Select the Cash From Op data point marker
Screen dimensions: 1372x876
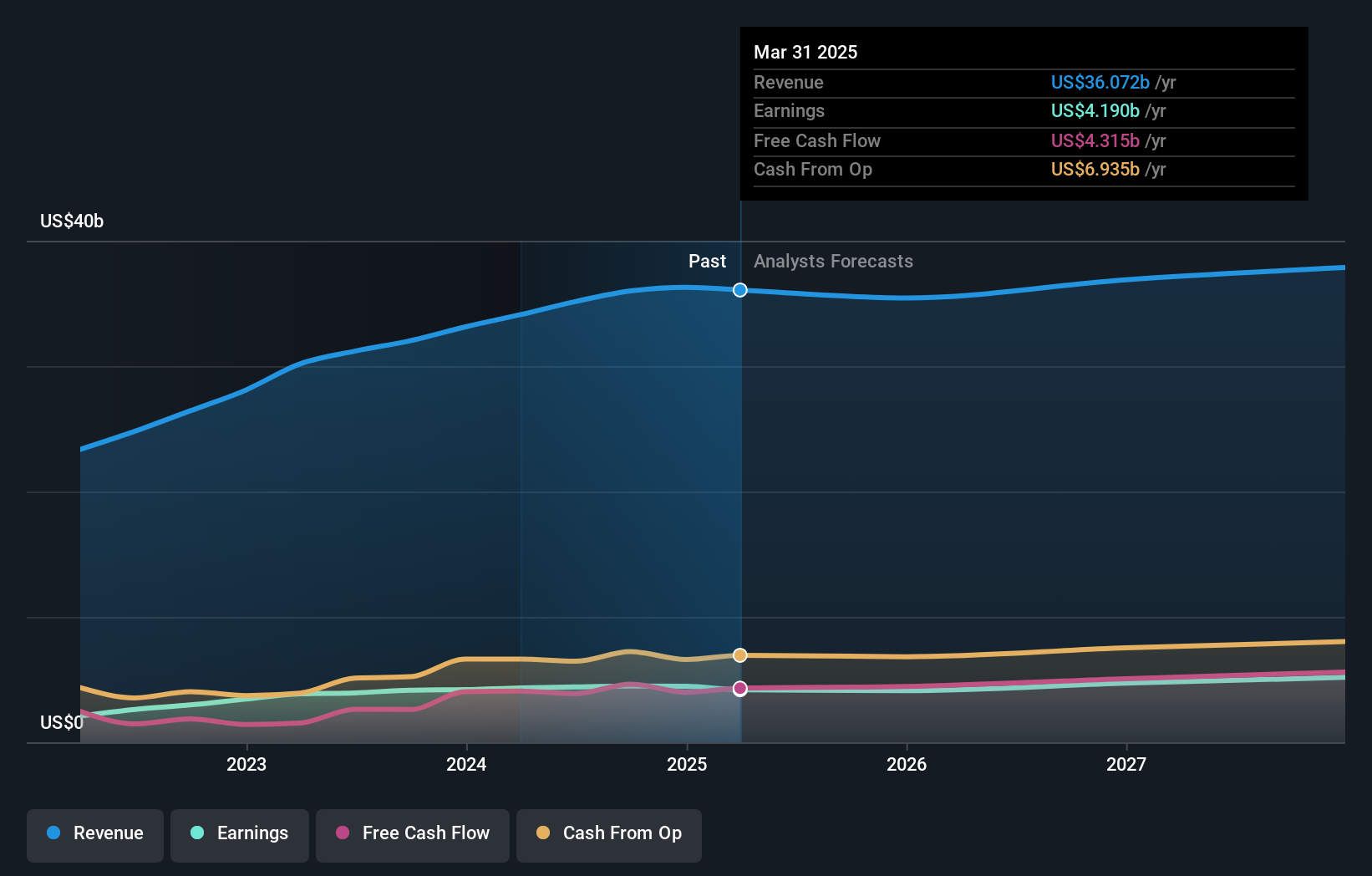coord(740,655)
